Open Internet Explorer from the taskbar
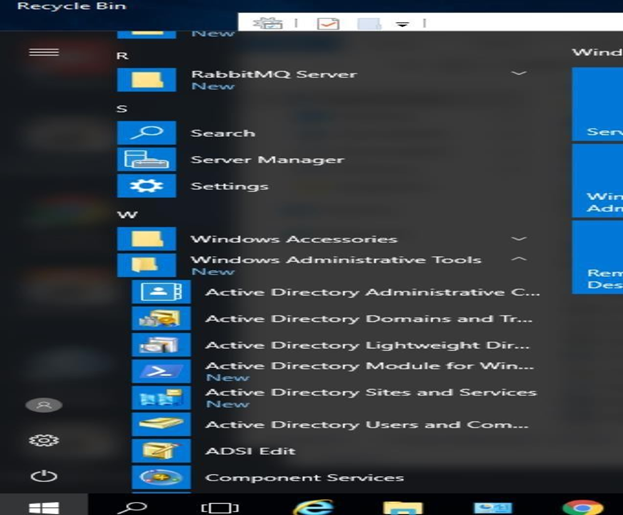This screenshot has height=515, width=623. point(313,505)
